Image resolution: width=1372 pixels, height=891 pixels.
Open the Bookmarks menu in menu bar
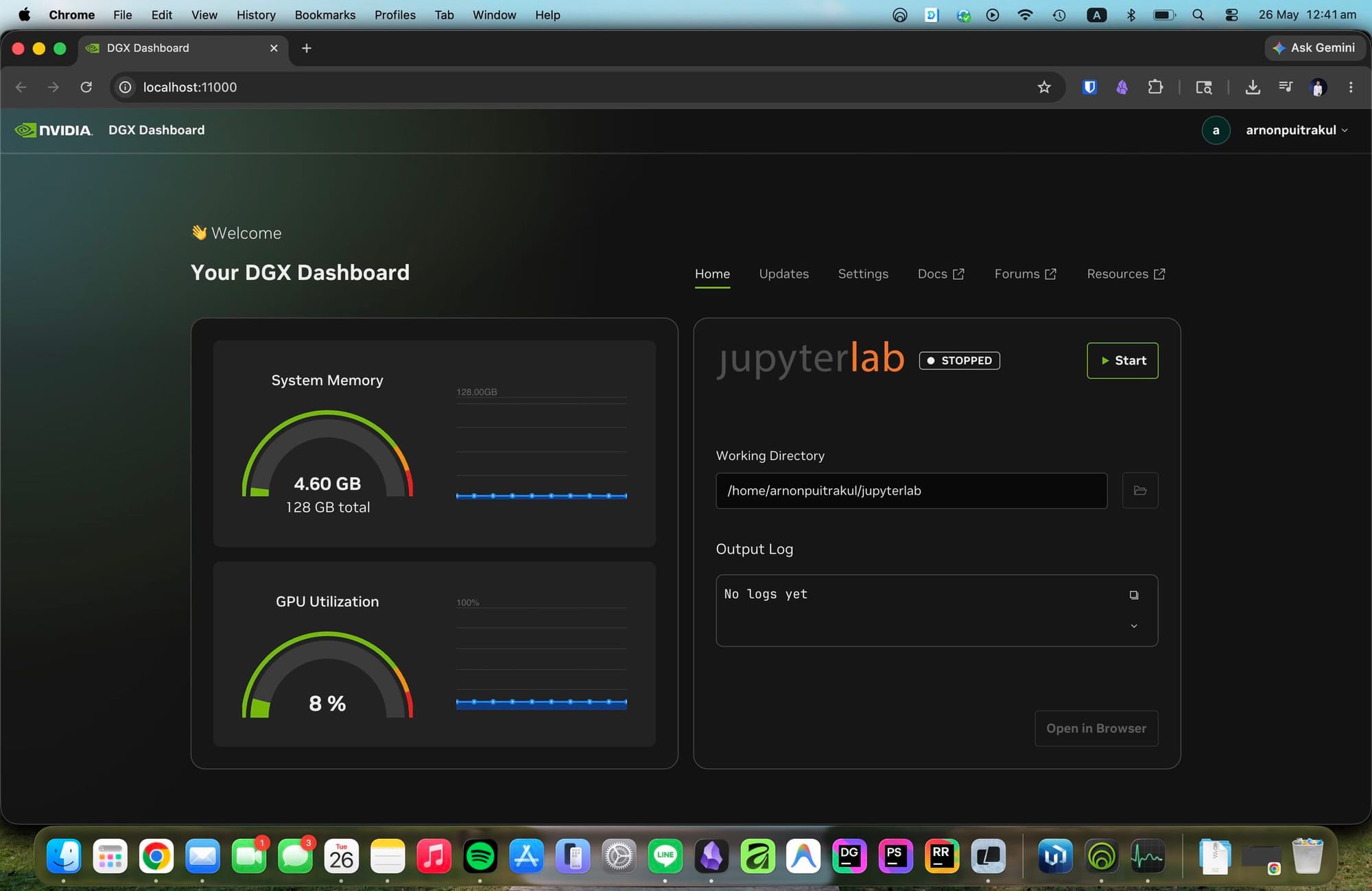pos(325,15)
